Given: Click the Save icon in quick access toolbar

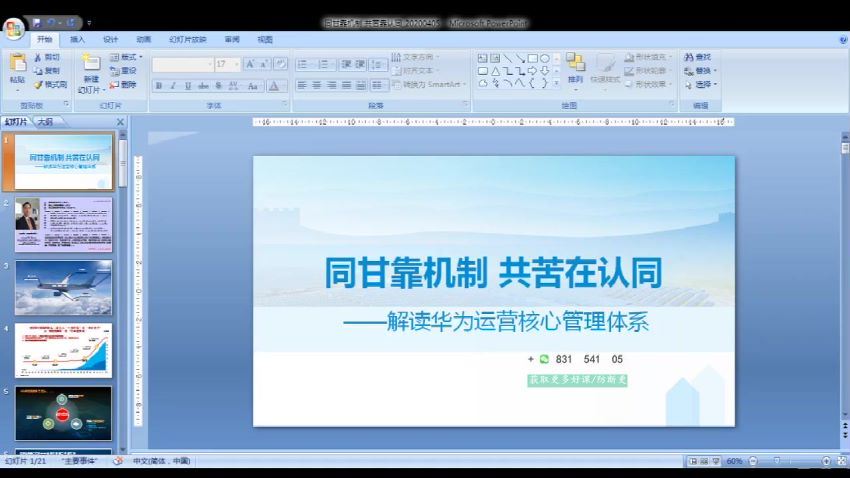Looking at the screenshot, I should pyautogui.click(x=36, y=23).
